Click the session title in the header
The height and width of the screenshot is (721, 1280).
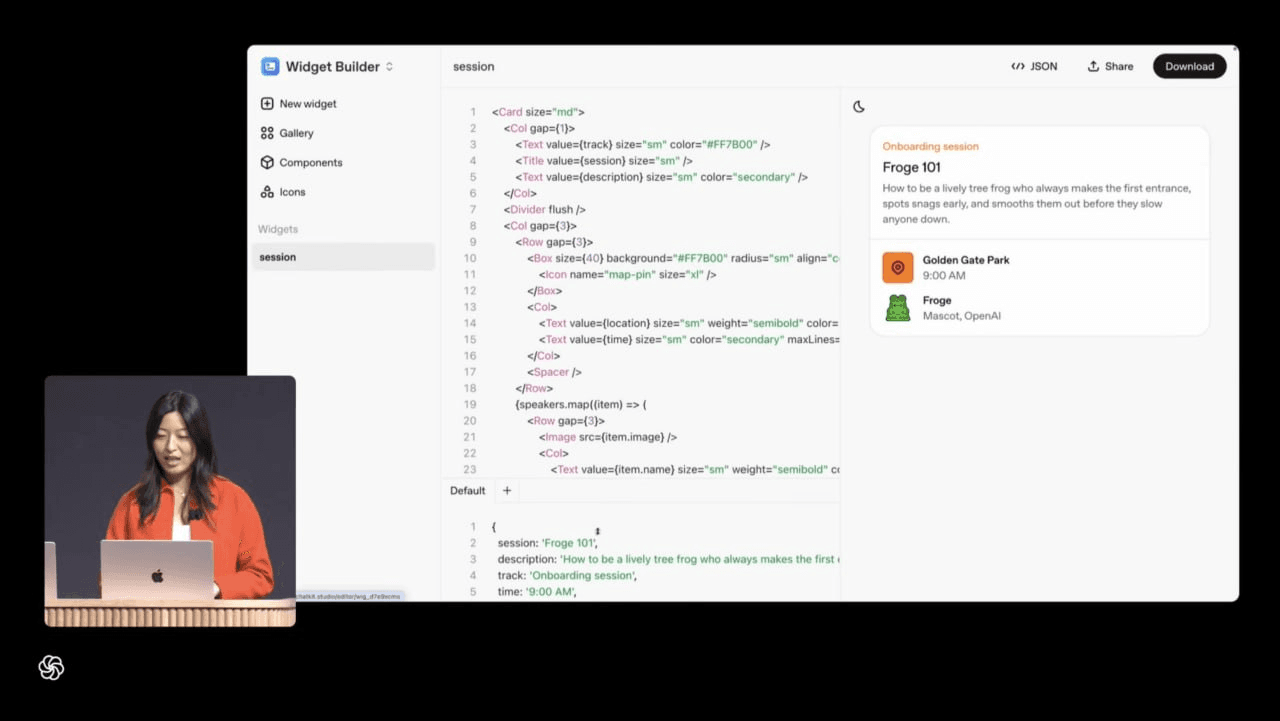[x=474, y=67]
